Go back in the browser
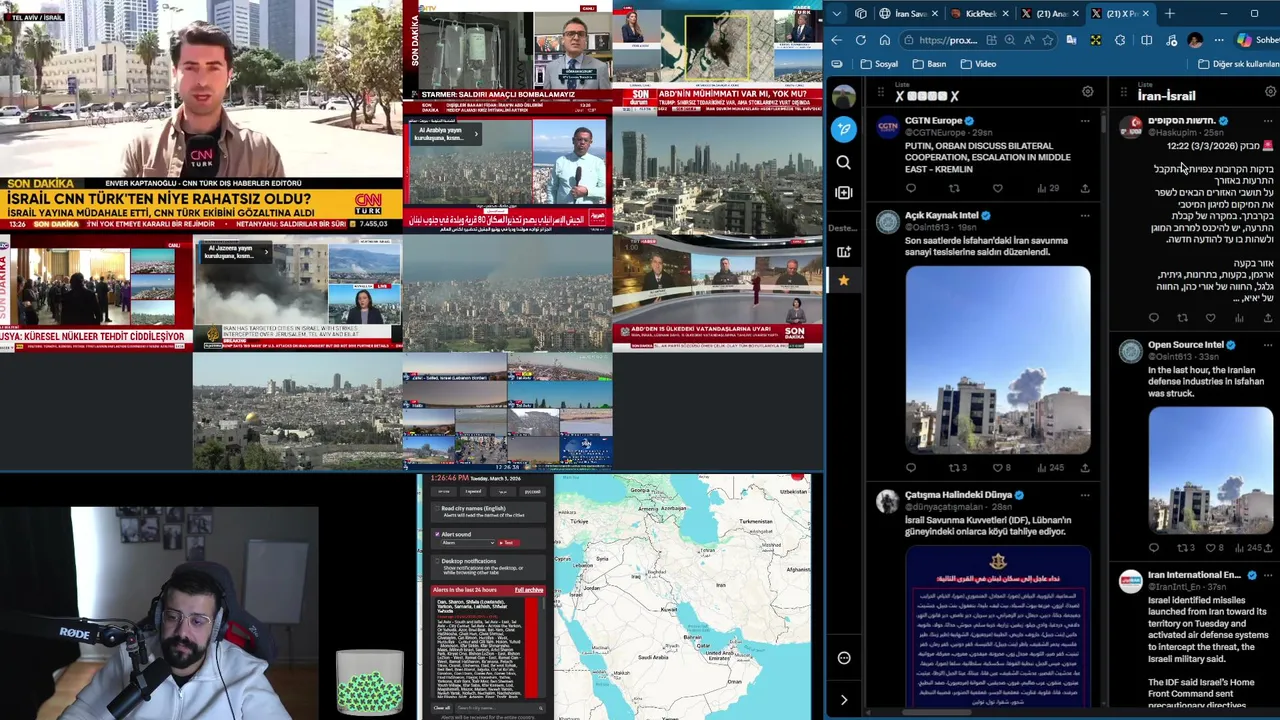1280x720 pixels. pyautogui.click(x=837, y=40)
